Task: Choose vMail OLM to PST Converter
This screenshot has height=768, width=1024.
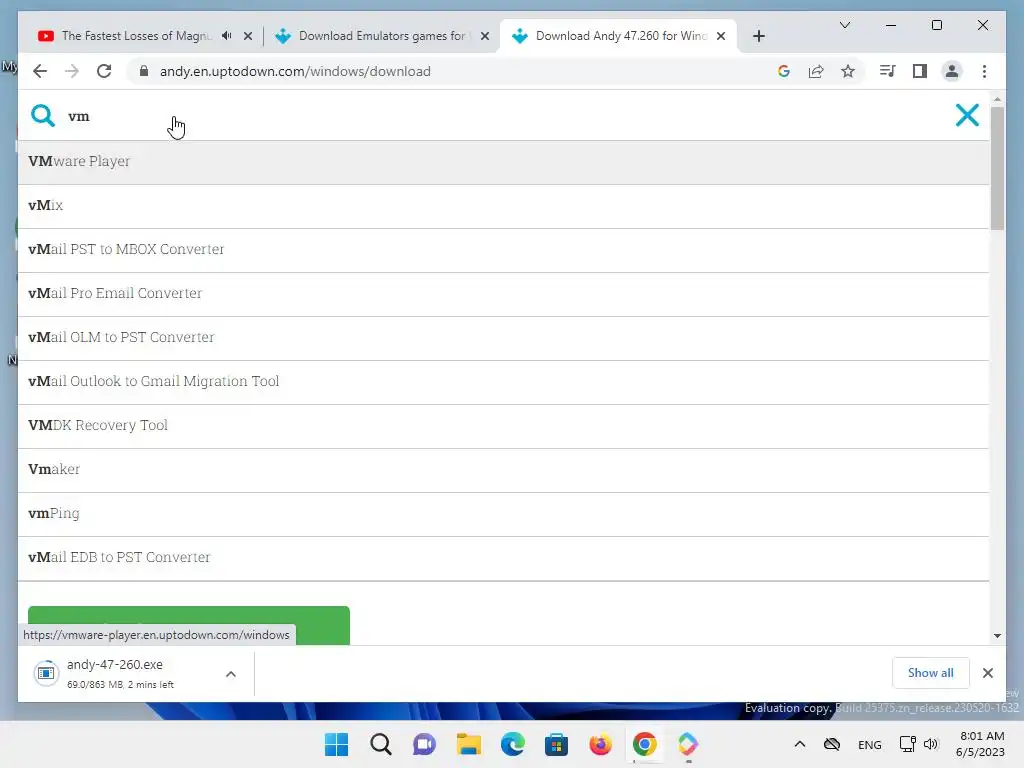Action: (x=503, y=338)
